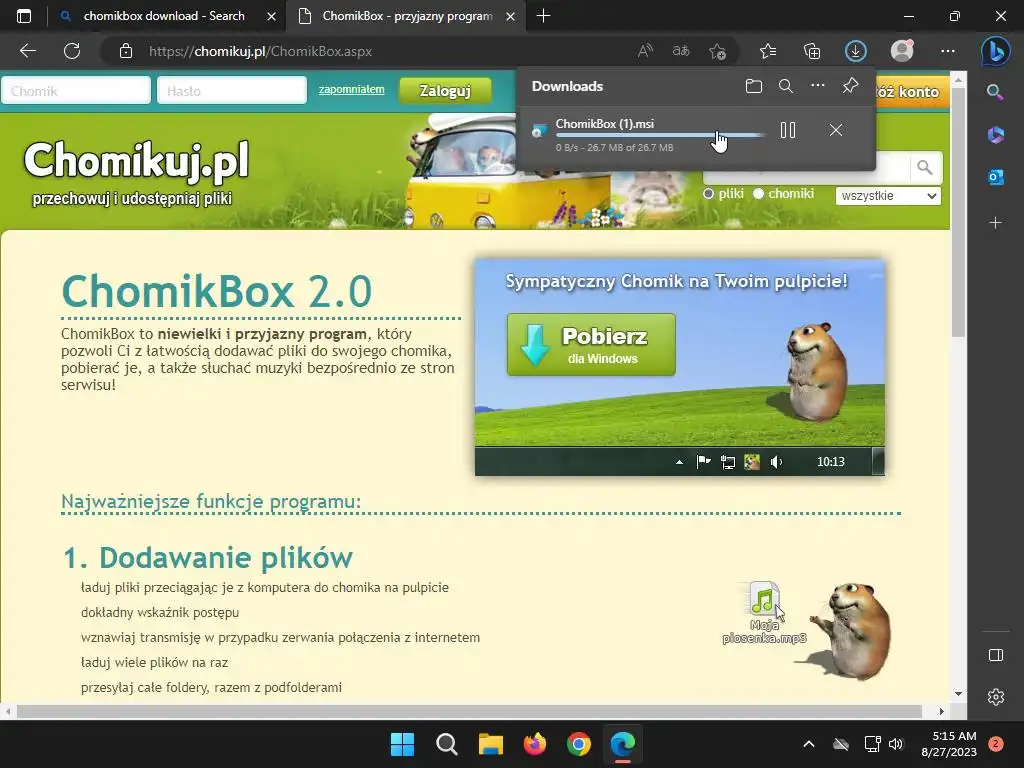This screenshot has height=768, width=1024.
Task: Open tab actions menu icon
Action: click(24, 16)
